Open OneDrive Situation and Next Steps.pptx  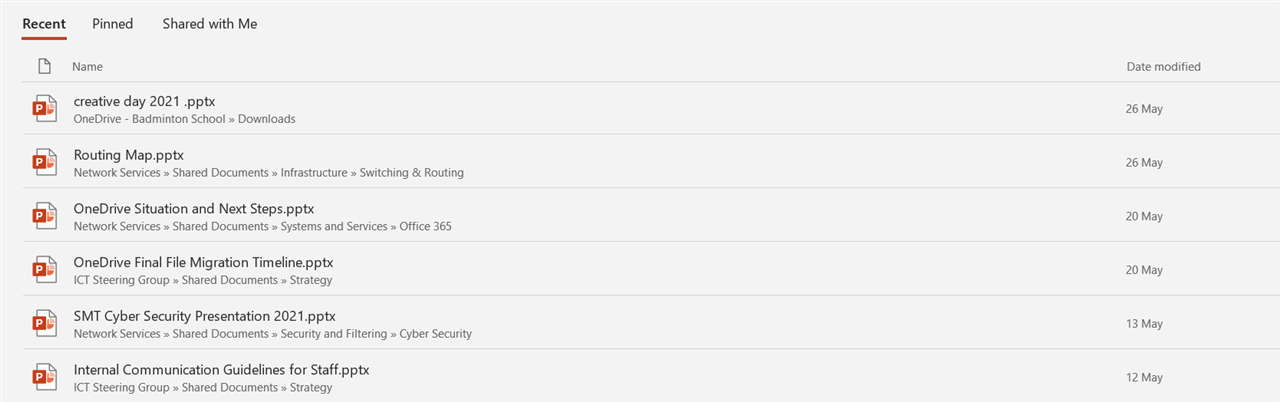coord(194,209)
